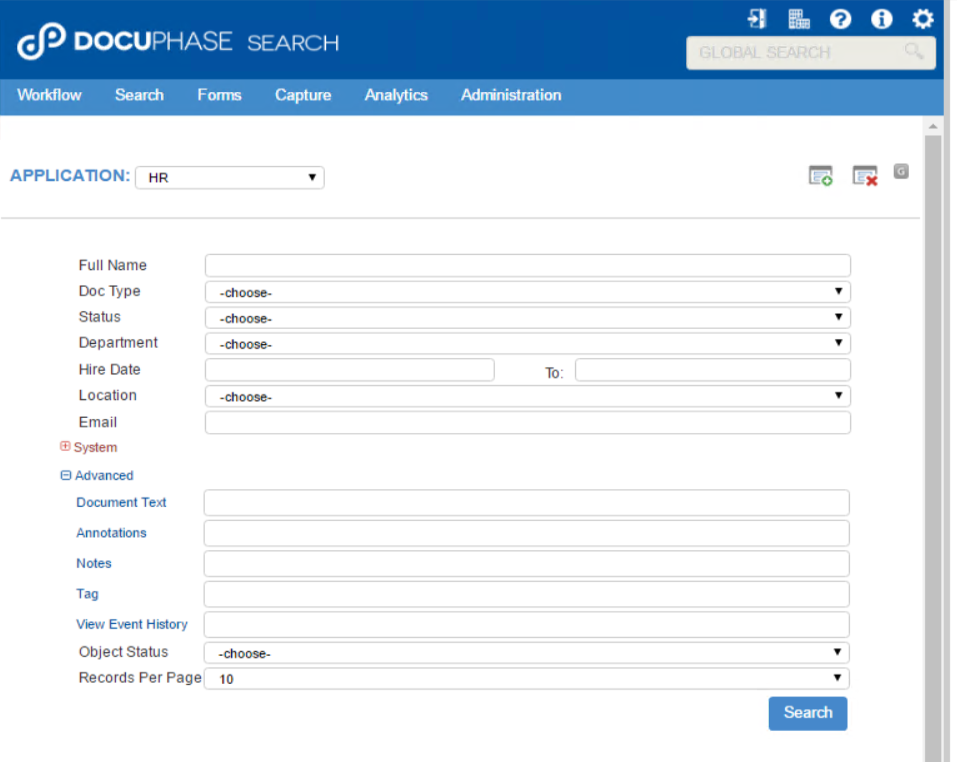
Task: Expand the System section
Action: pyautogui.click(x=66, y=447)
